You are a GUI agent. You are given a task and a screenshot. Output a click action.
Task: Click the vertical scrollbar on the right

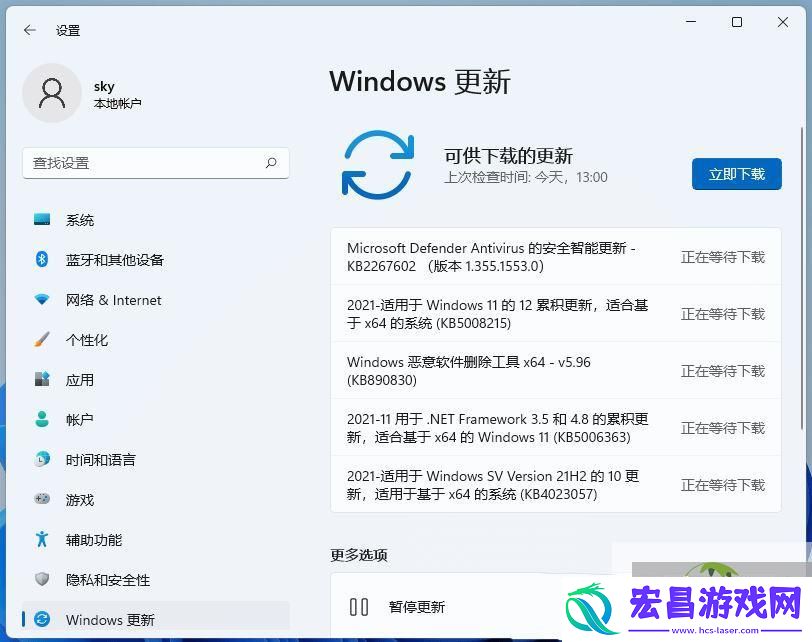pyautogui.click(x=803, y=278)
